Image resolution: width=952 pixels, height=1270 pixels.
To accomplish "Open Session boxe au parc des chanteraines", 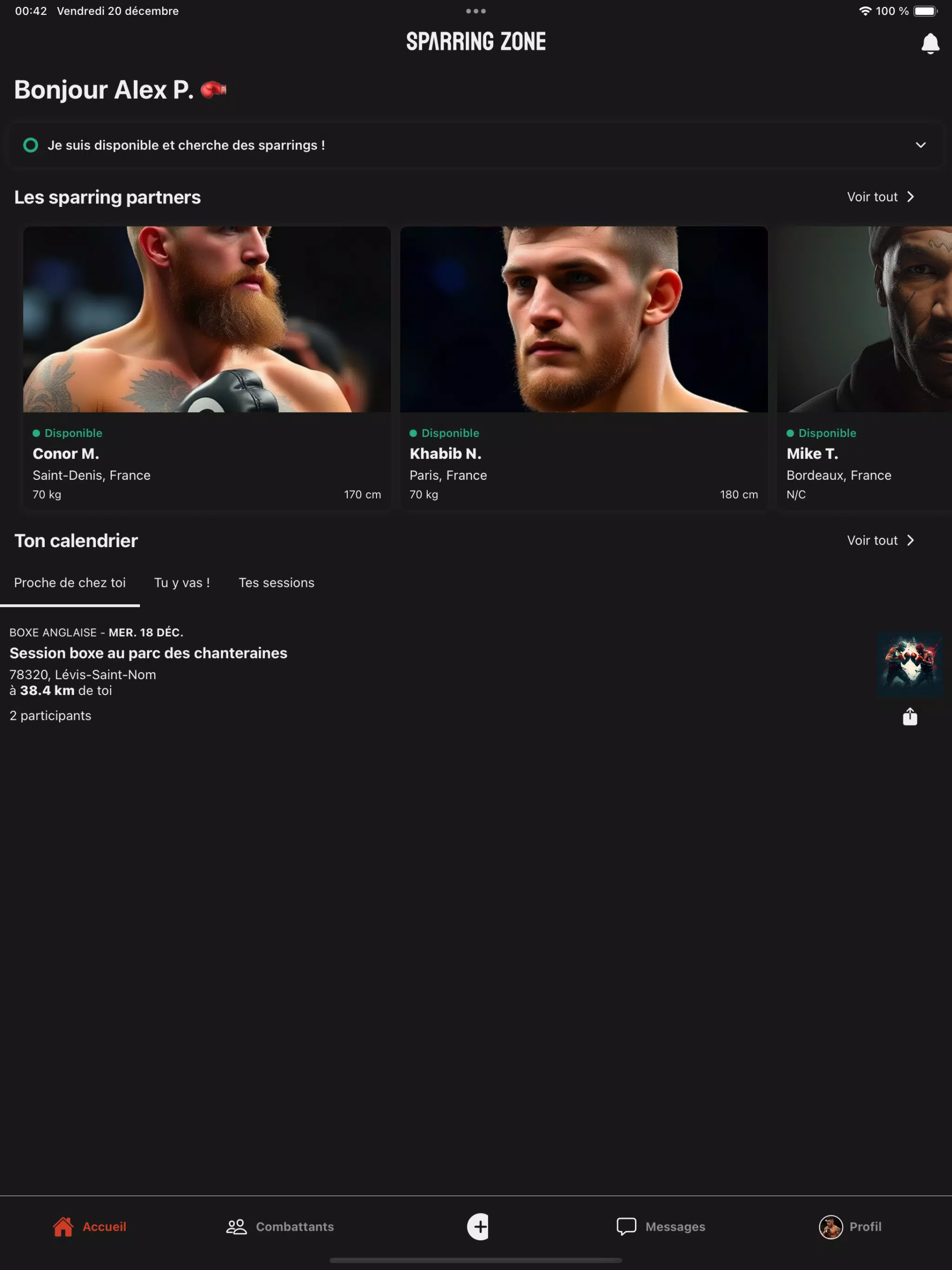I will pyautogui.click(x=148, y=653).
